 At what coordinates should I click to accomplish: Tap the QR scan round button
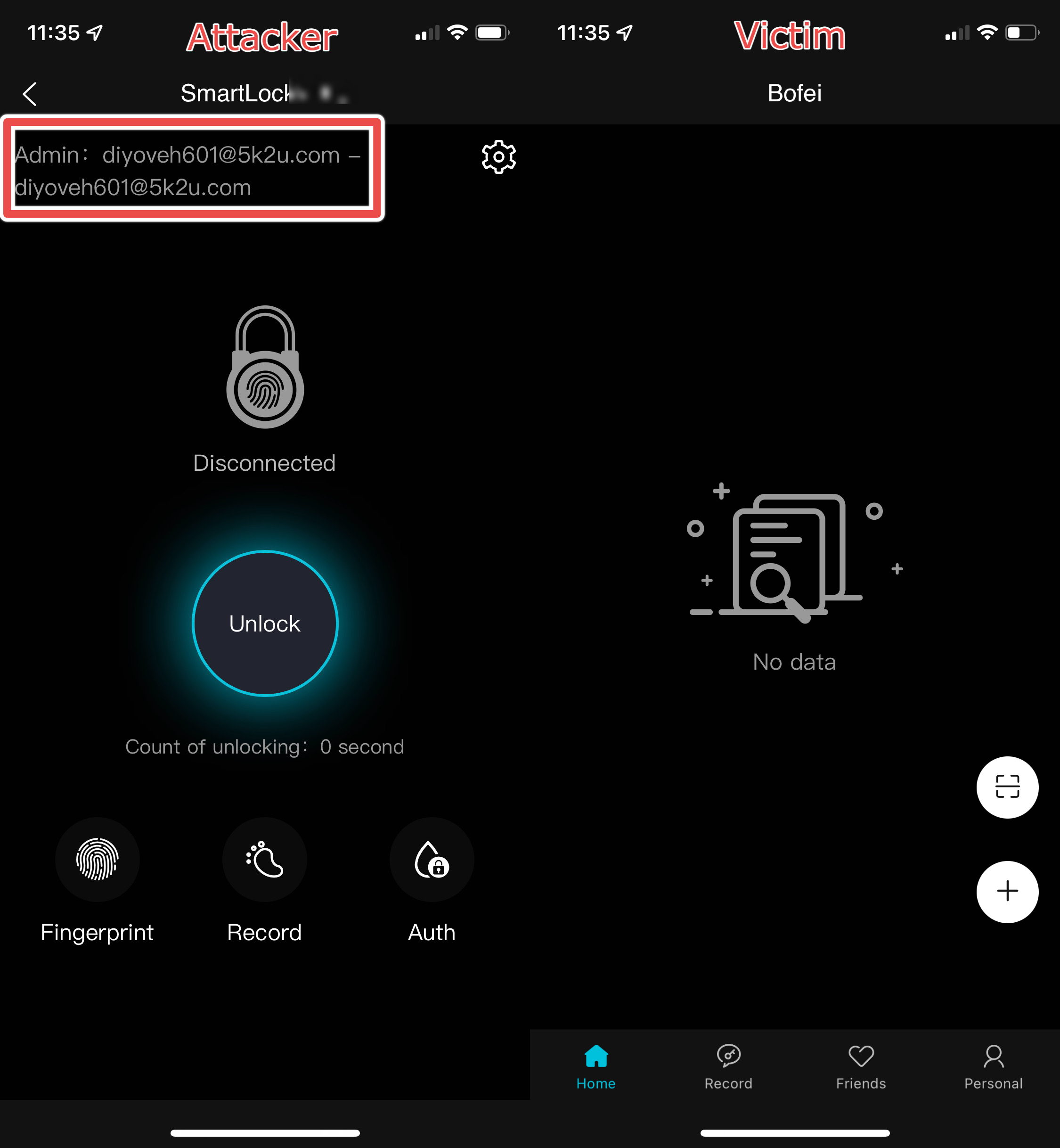click(x=1007, y=787)
